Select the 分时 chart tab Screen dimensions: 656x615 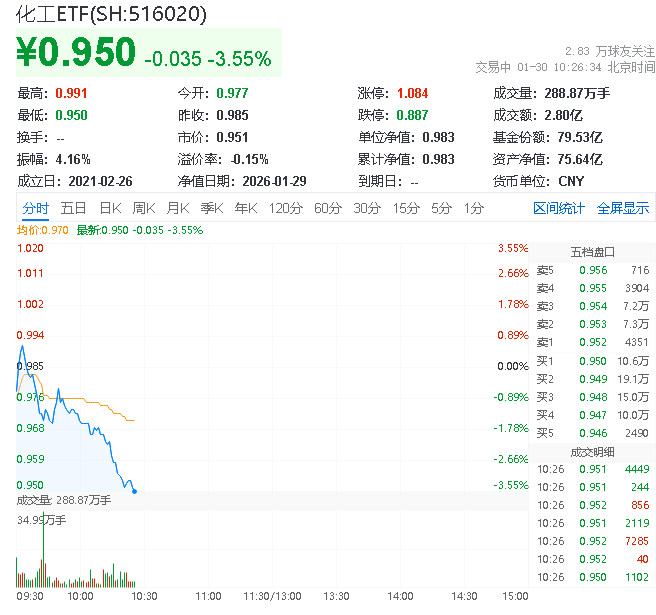tap(35, 208)
